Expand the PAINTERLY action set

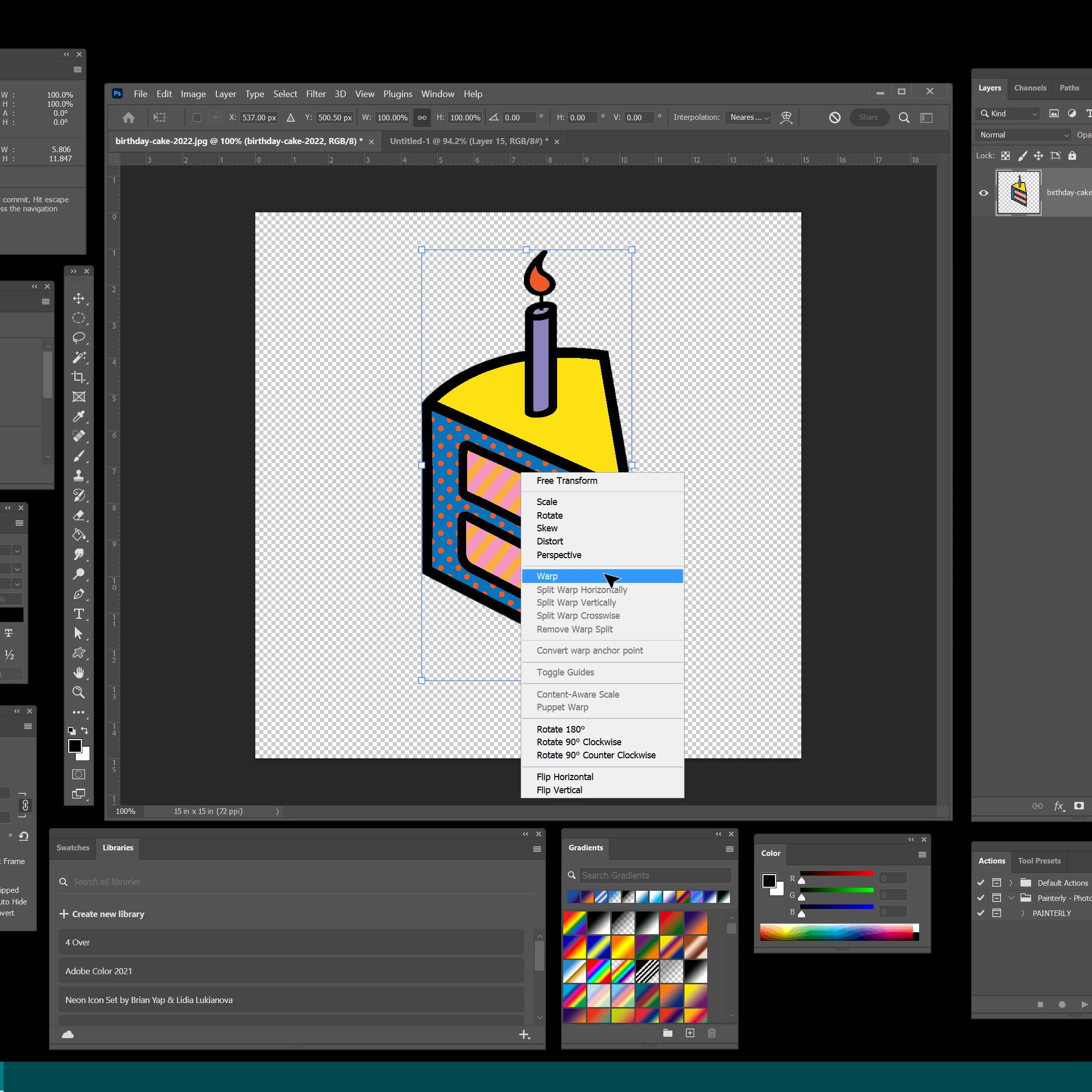click(1022, 914)
